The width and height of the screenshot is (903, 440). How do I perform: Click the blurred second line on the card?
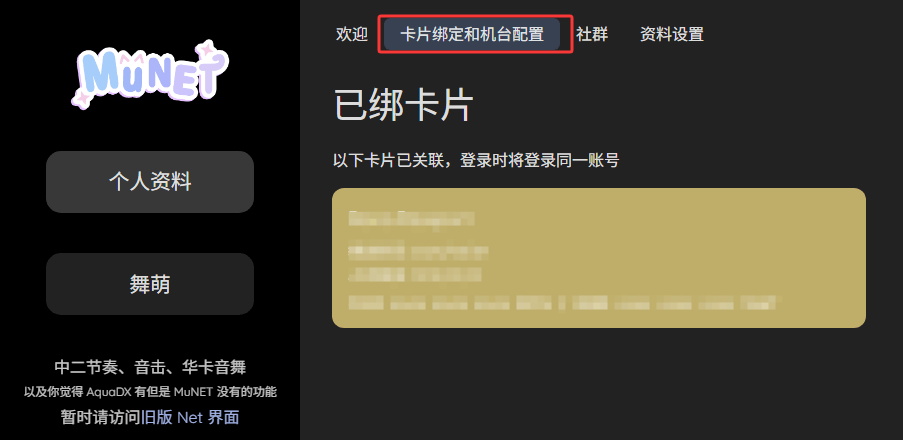click(419, 252)
